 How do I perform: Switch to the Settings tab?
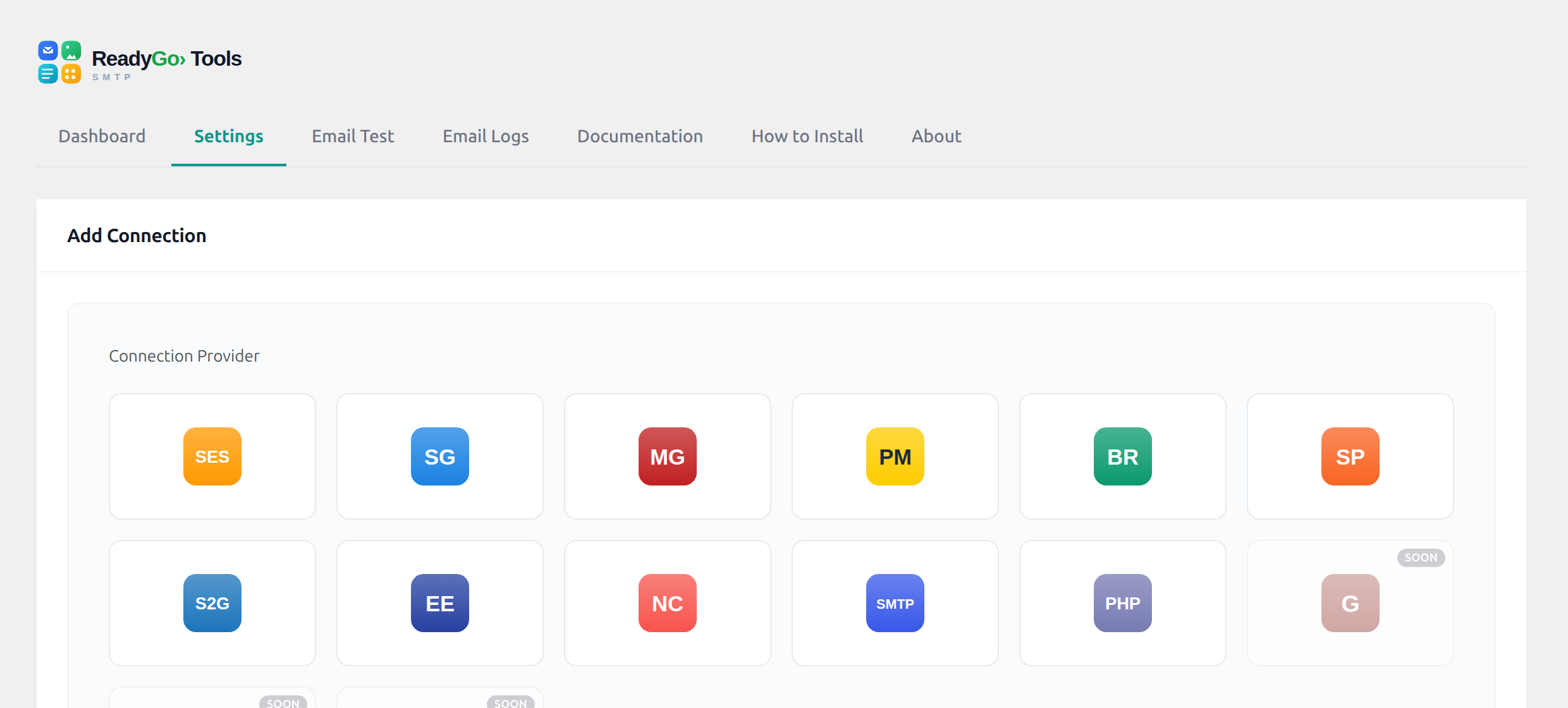point(228,136)
